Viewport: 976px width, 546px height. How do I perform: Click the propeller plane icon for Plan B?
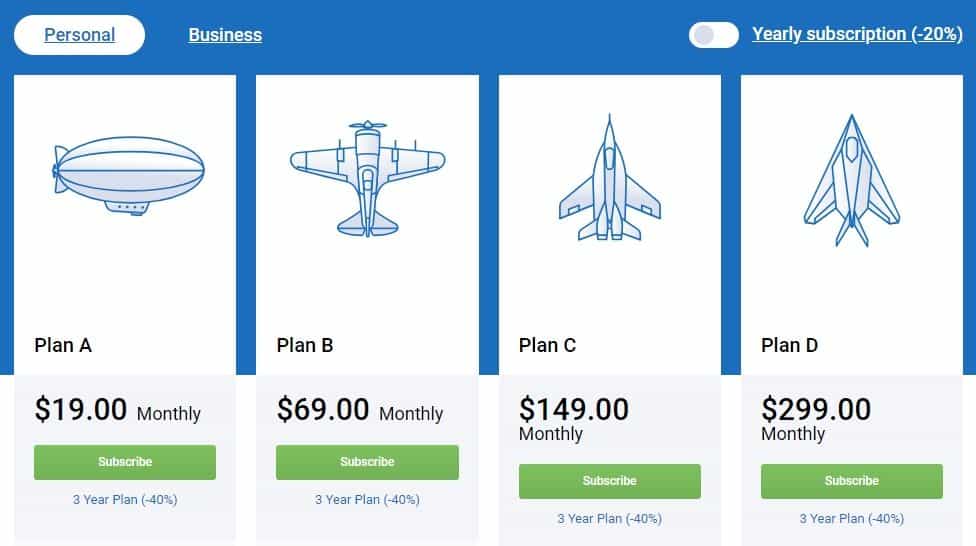[367, 178]
